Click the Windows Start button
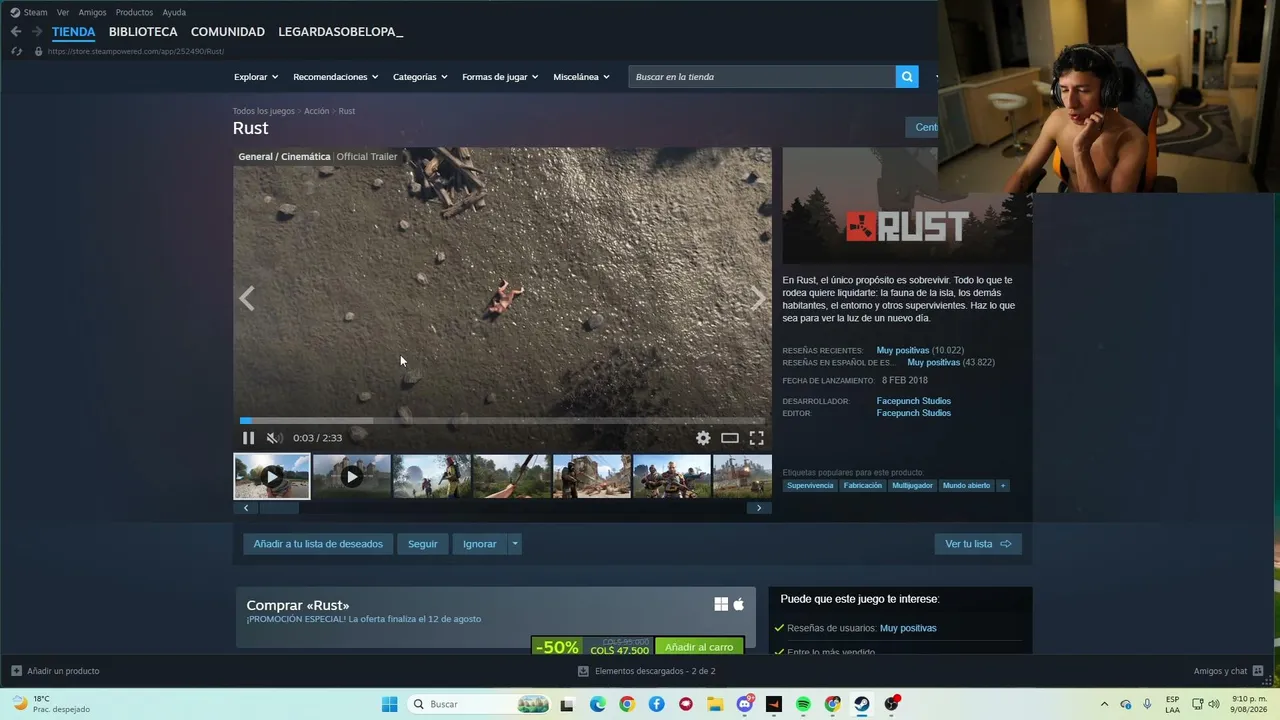This screenshot has height=720, width=1280. pyautogui.click(x=389, y=704)
